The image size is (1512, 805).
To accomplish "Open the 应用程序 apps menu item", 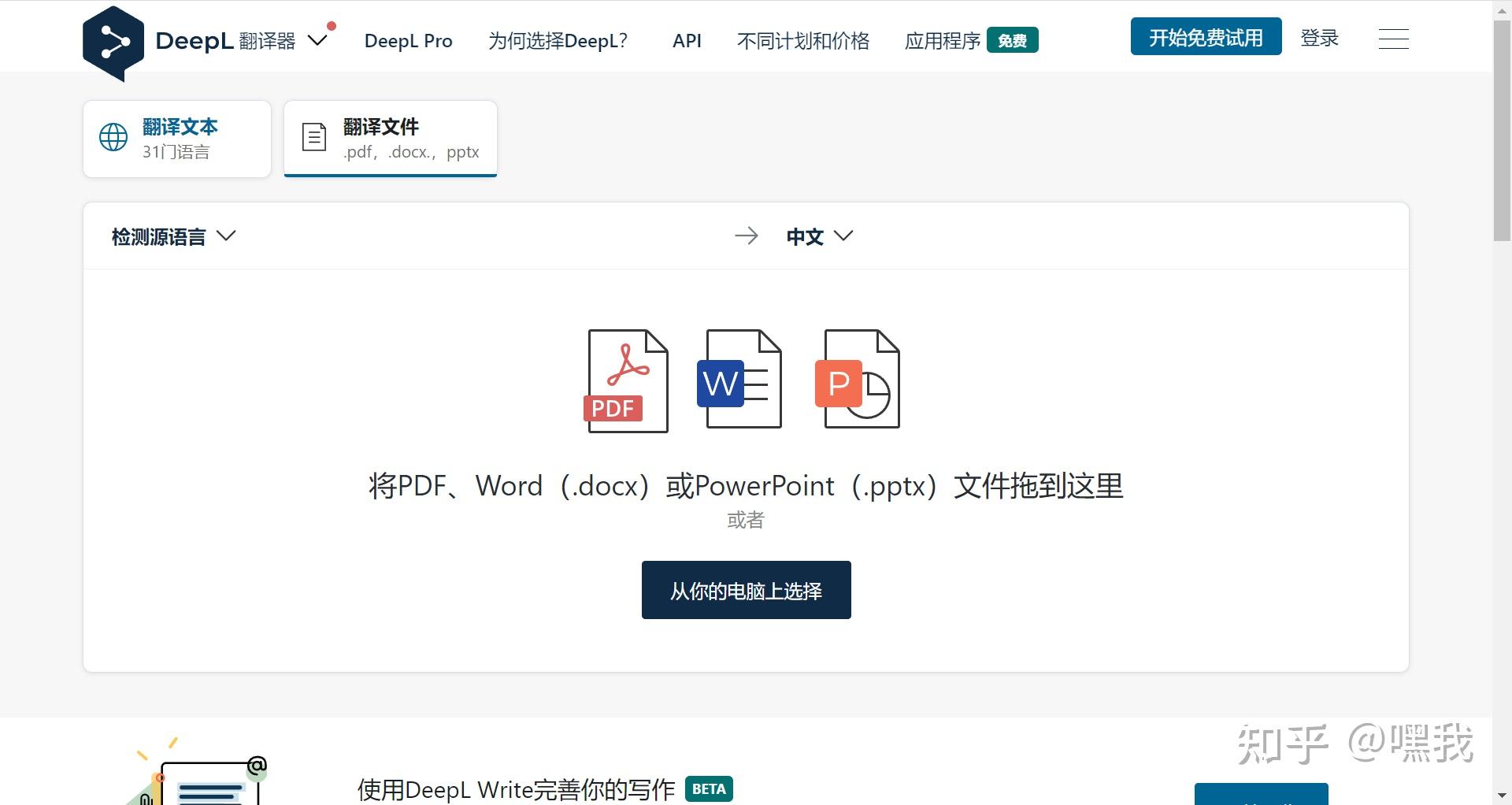I will [943, 41].
